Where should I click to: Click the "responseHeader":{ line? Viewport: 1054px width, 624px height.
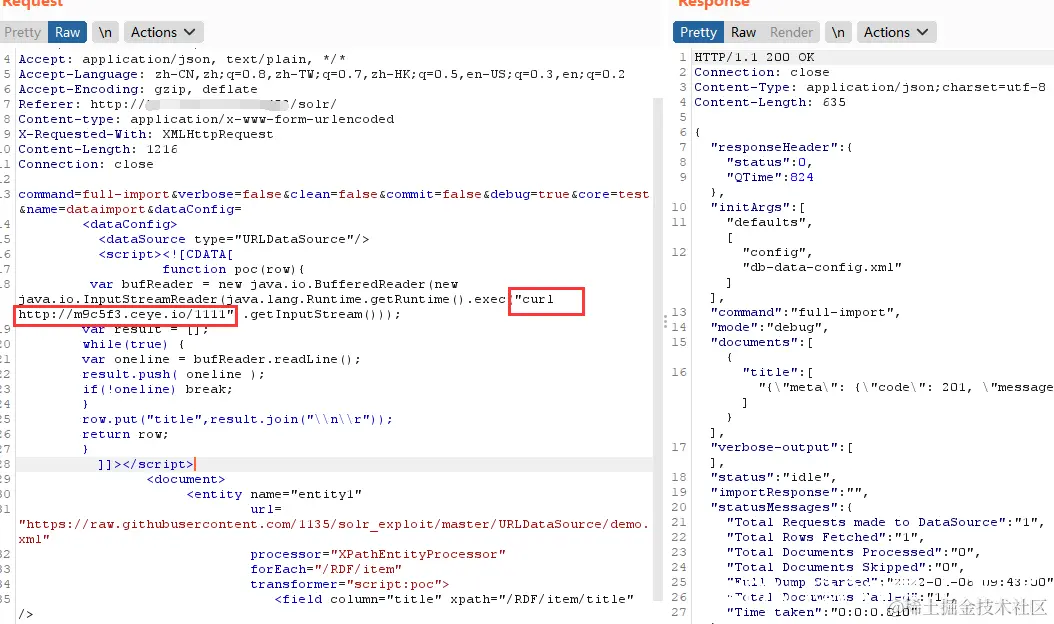(x=781, y=147)
